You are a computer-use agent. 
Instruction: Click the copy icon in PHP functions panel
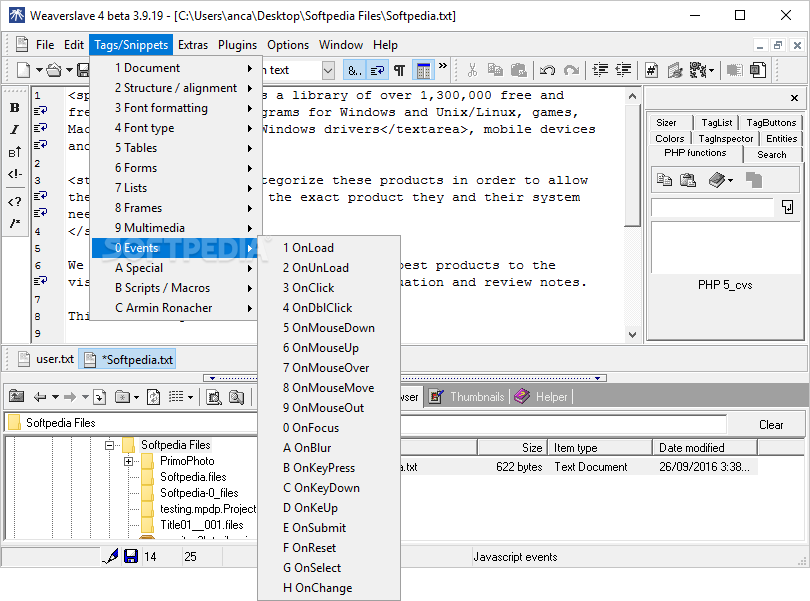click(664, 180)
